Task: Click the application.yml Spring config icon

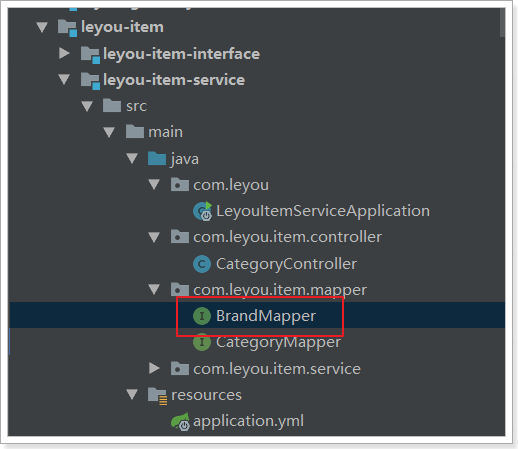Action: pyautogui.click(x=180, y=421)
